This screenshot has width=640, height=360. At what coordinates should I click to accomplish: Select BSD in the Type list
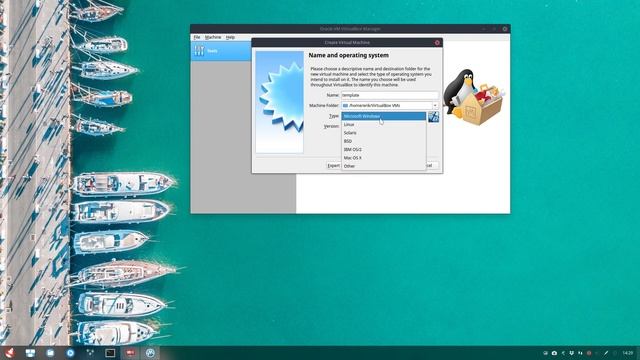coord(383,141)
